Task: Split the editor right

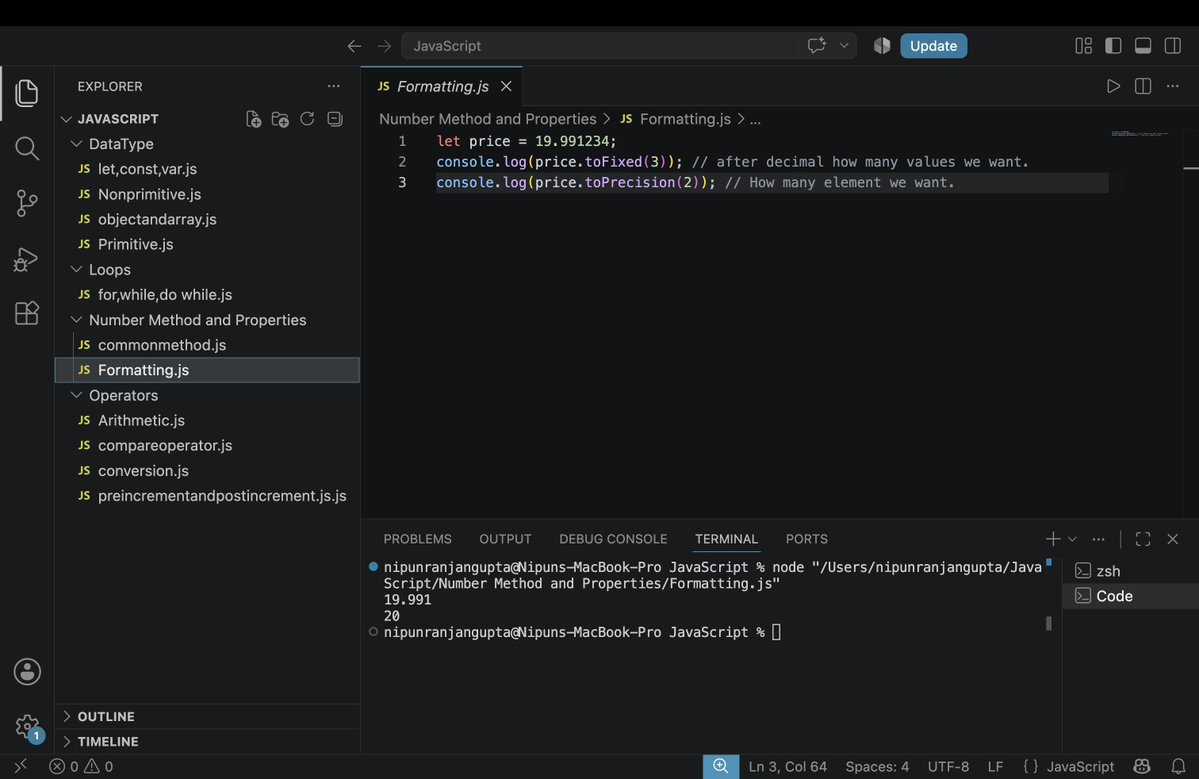Action: point(1143,86)
